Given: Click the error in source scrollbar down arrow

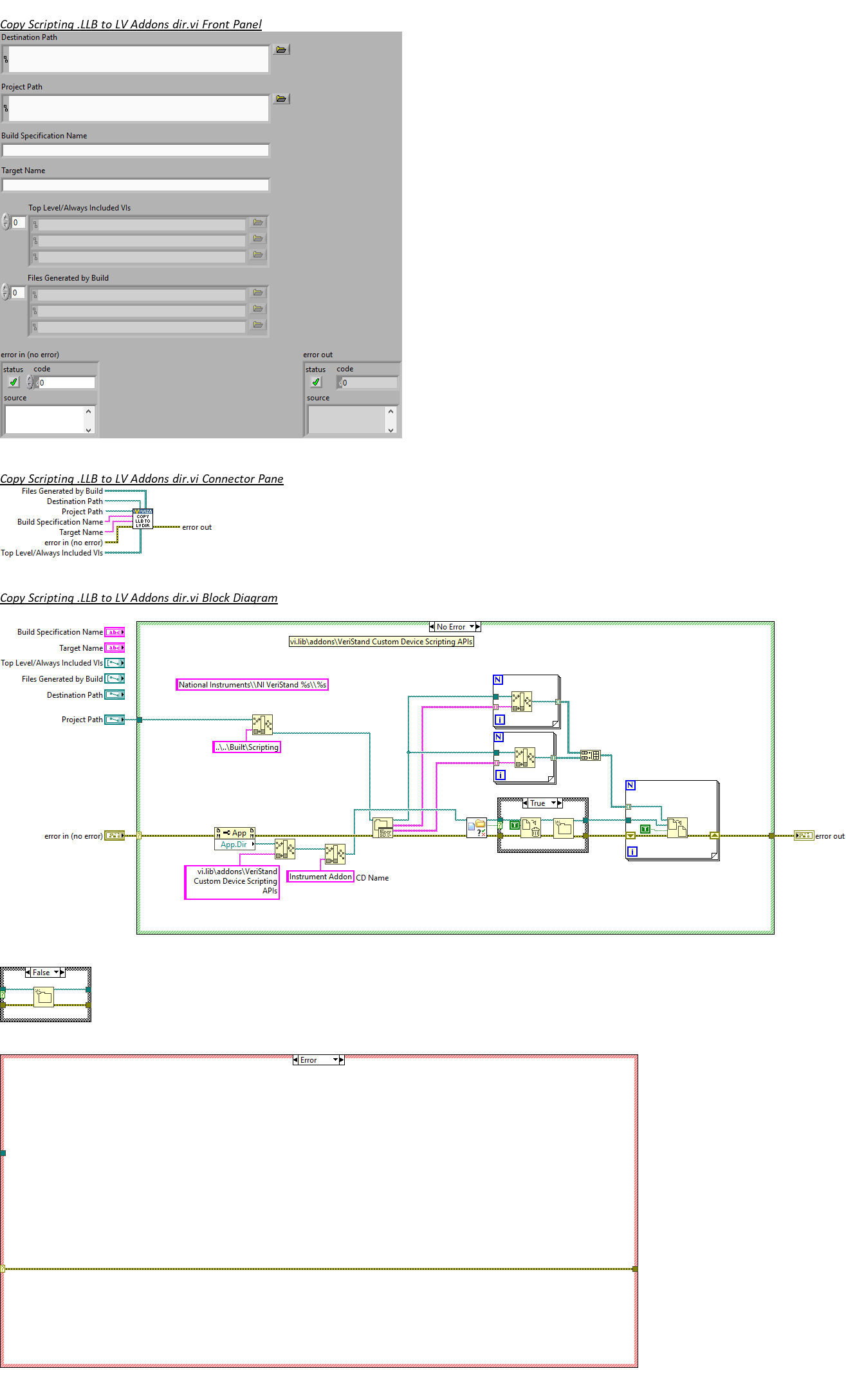Looking at the screenshot, I should coord(89,429).
